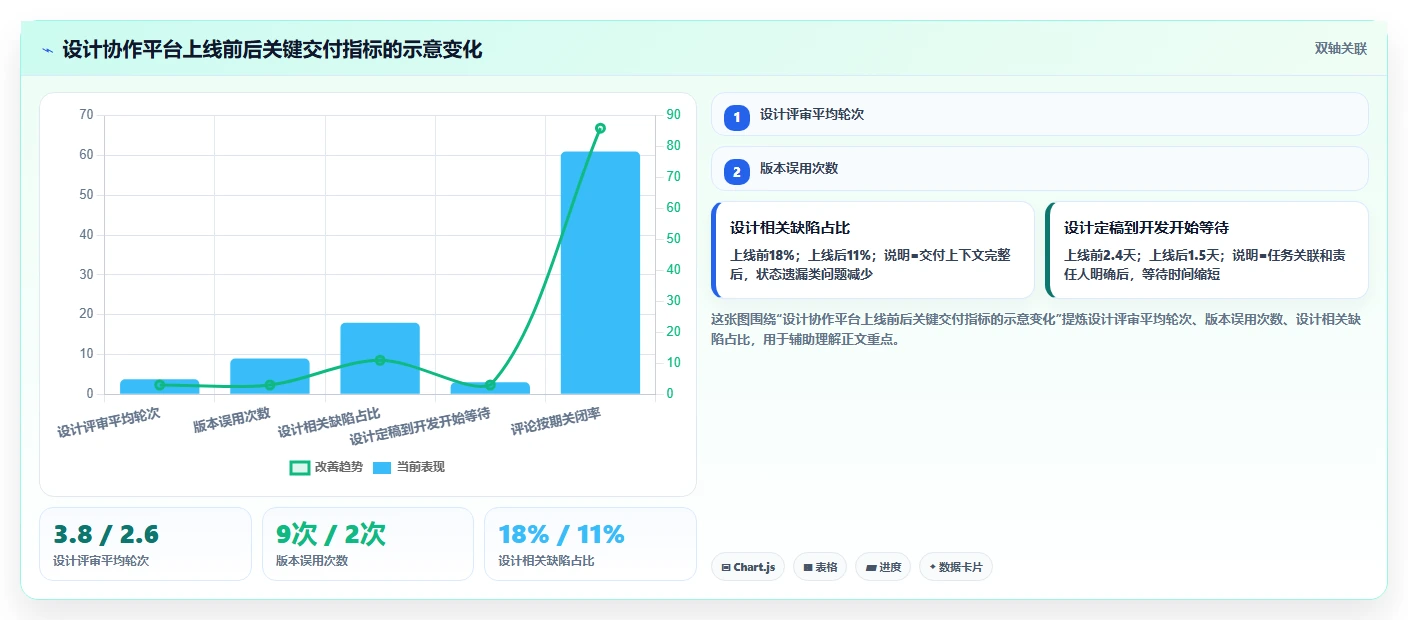Click the green point on 设计相关缺陷占比
This screenshot has height=620, width=1408.
point(380,360)
